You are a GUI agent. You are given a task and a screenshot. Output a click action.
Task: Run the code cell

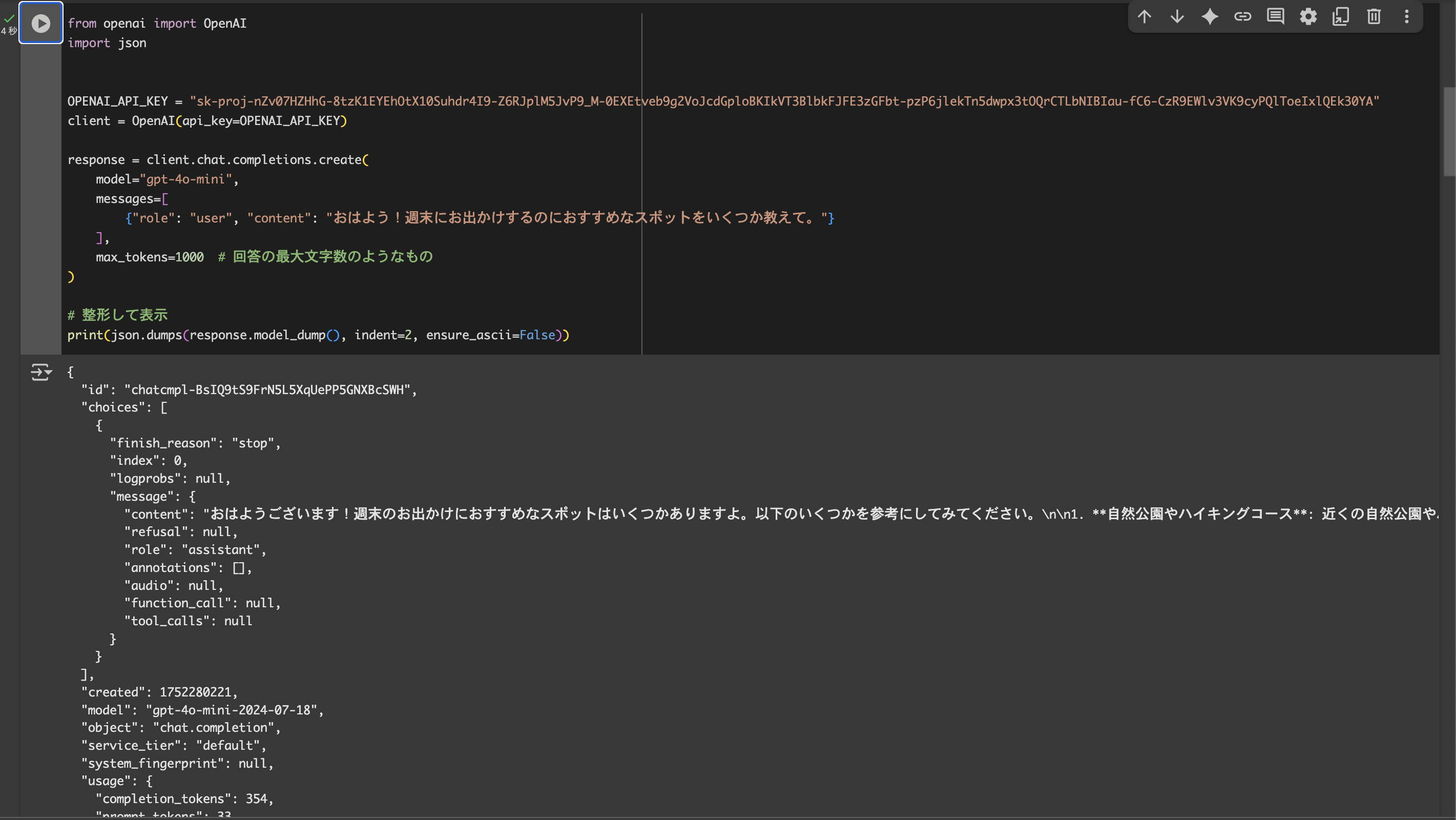40,23
